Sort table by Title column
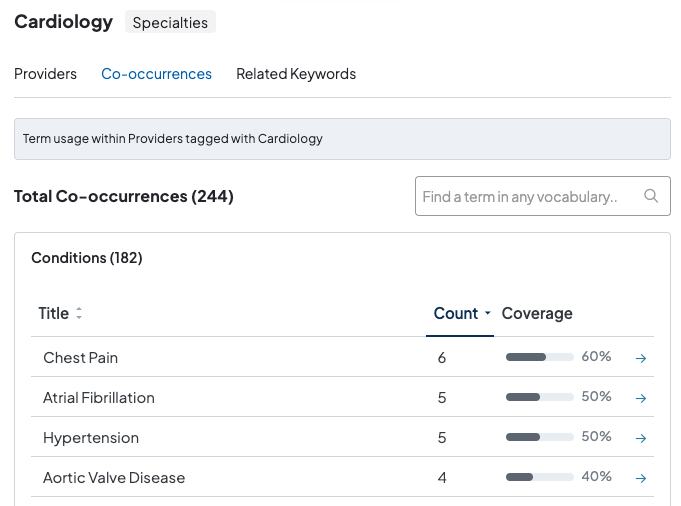 pyautogui.click(x=60, y=313)
